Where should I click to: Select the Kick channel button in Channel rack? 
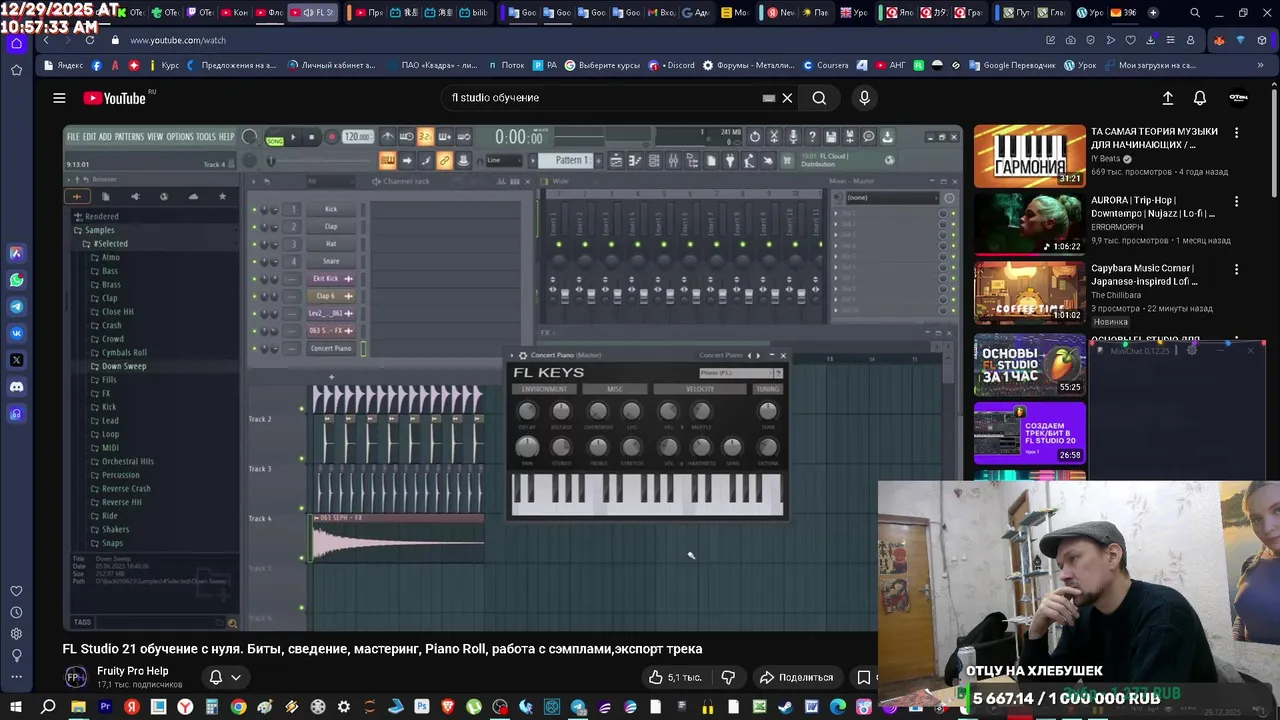(x=331, y=209)
